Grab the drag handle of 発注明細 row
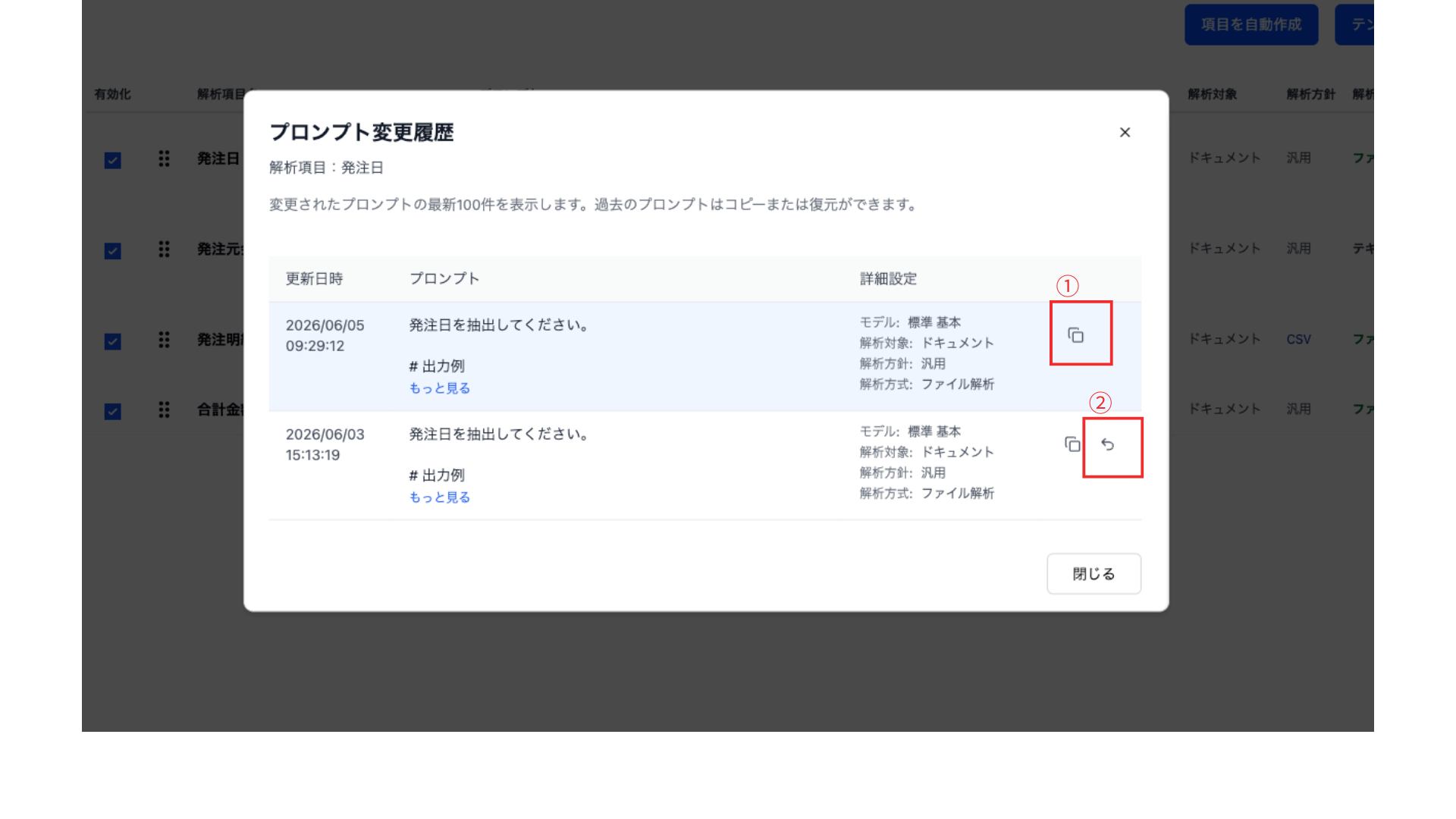The width and height of the screenshot is (1456, 819). 164,340
